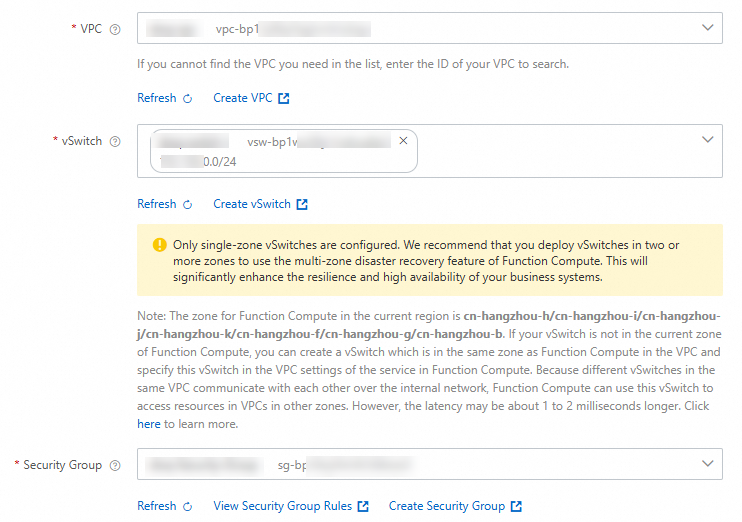Image resolution: width=742 pixels, height=522 pixels.
Task: Click the help icon next to Security Group
Action: [x=115, y=466]
